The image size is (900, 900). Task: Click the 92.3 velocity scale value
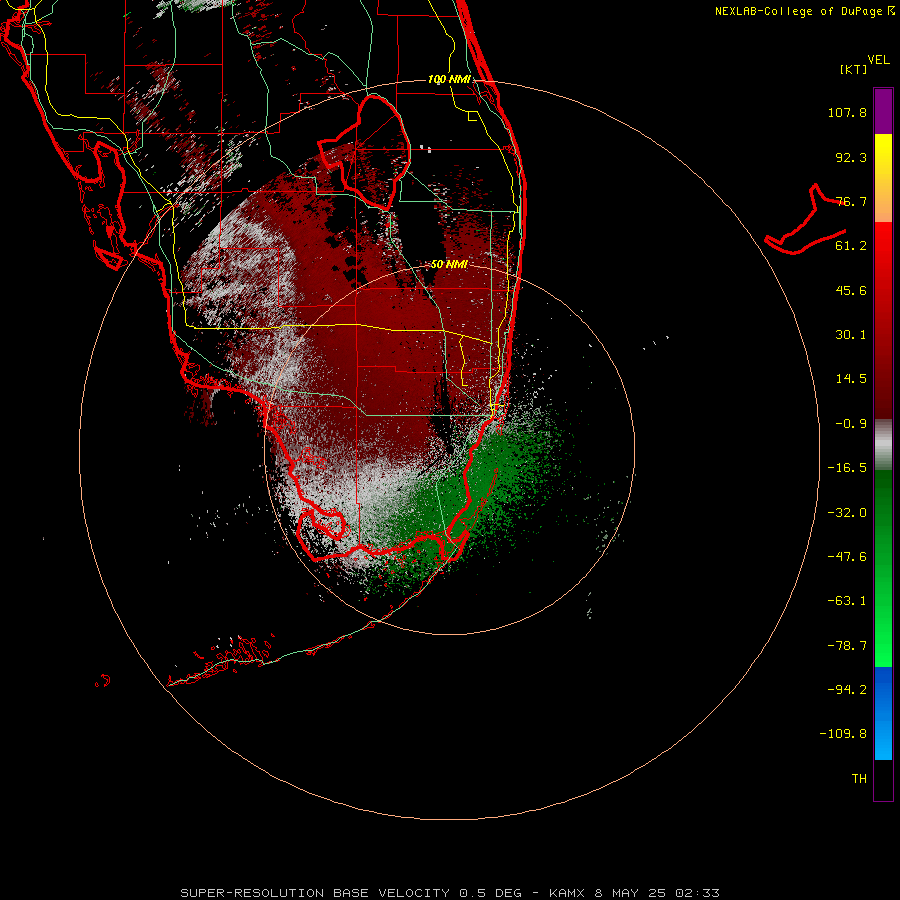(851, 157)
